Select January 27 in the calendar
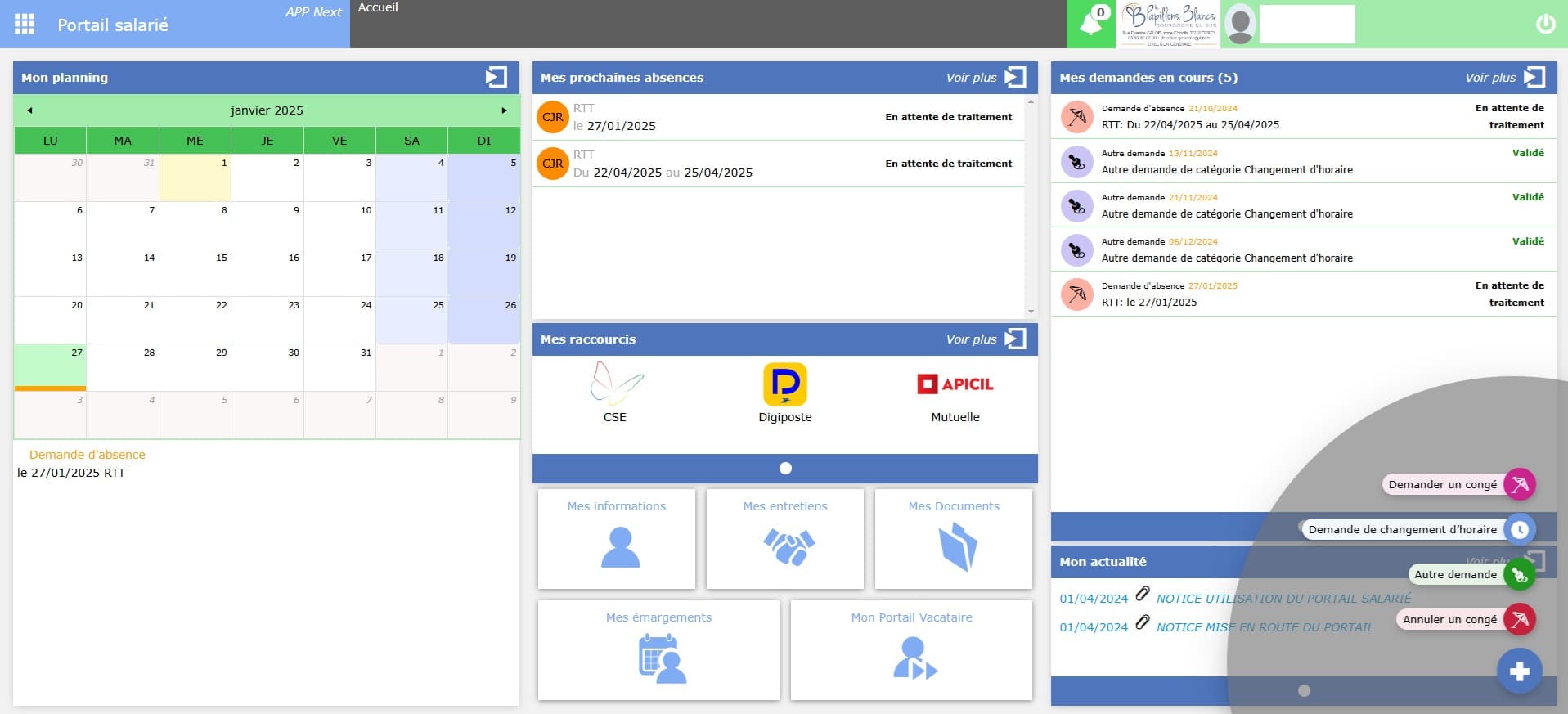 coord(50,366)
